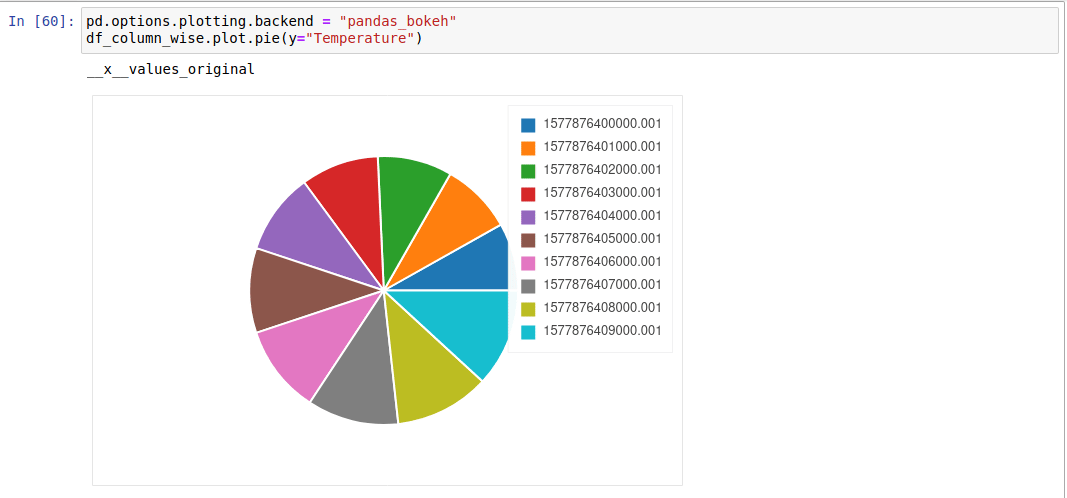Select legend label 1577876404000.001
Screen dimensions: 1067x498
602,216
